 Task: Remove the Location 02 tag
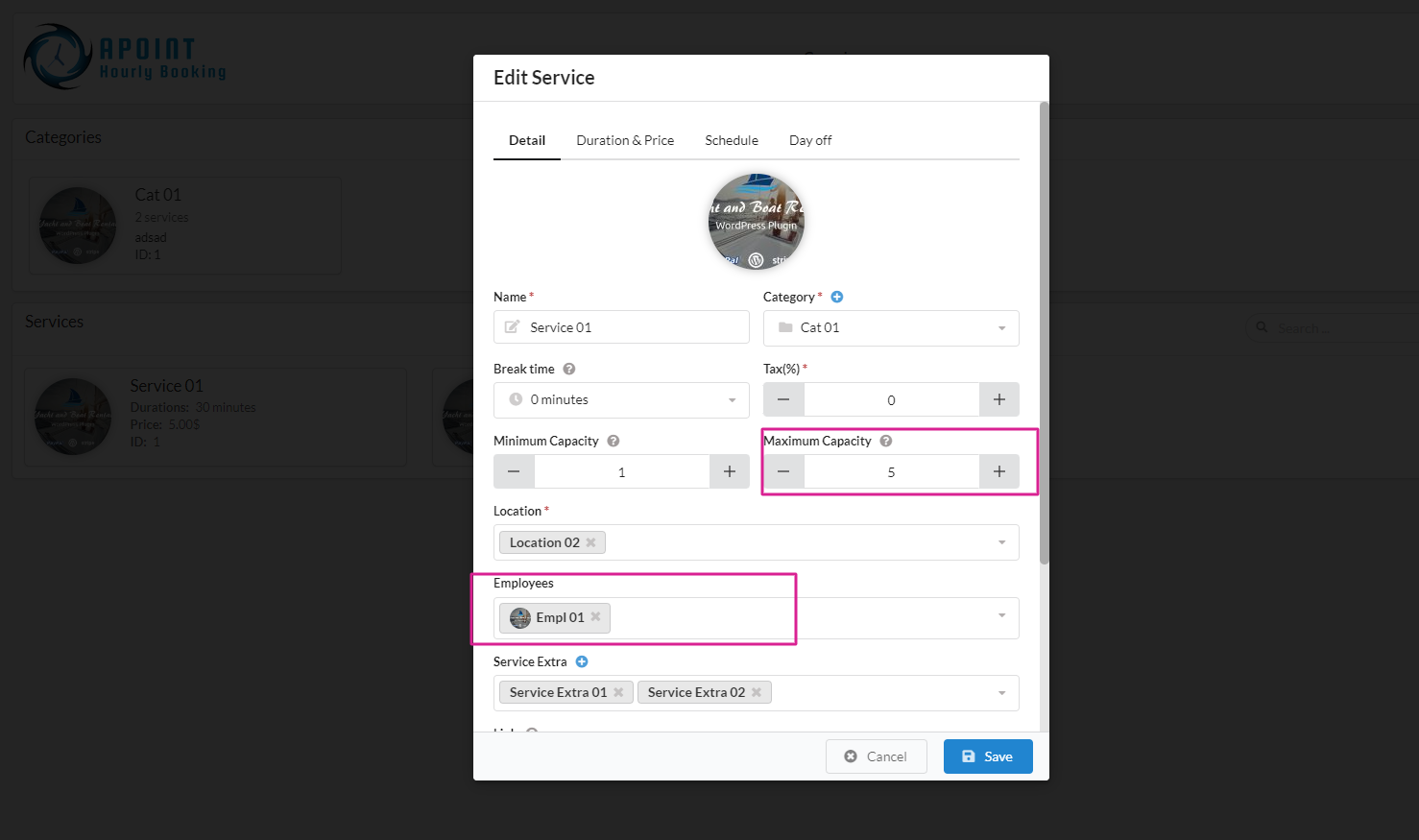click(x=590, y=542)
